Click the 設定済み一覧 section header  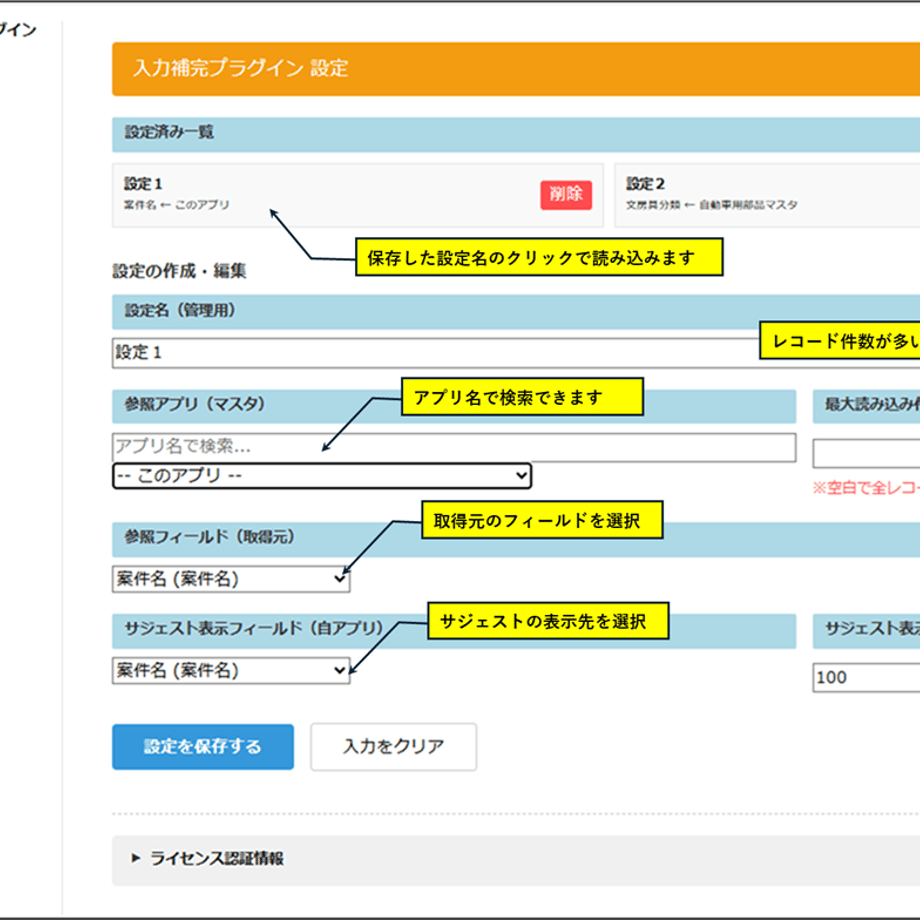[x=516, y=134]
